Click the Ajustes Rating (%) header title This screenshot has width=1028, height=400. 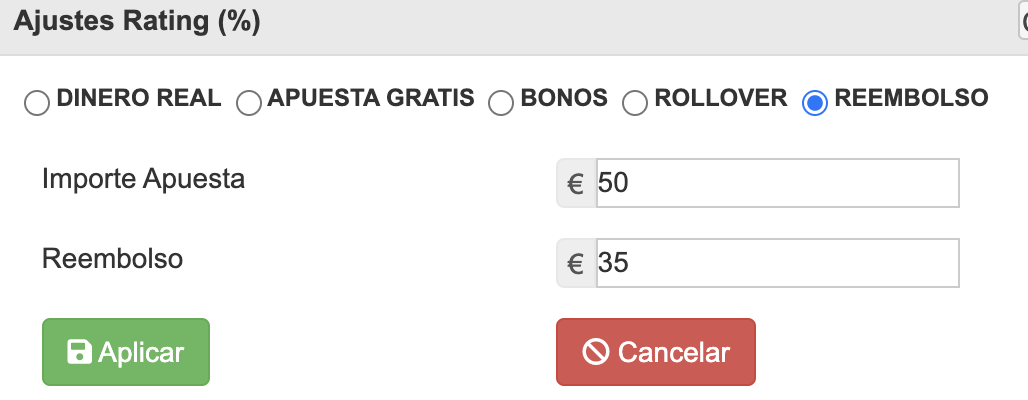[137, 21]
